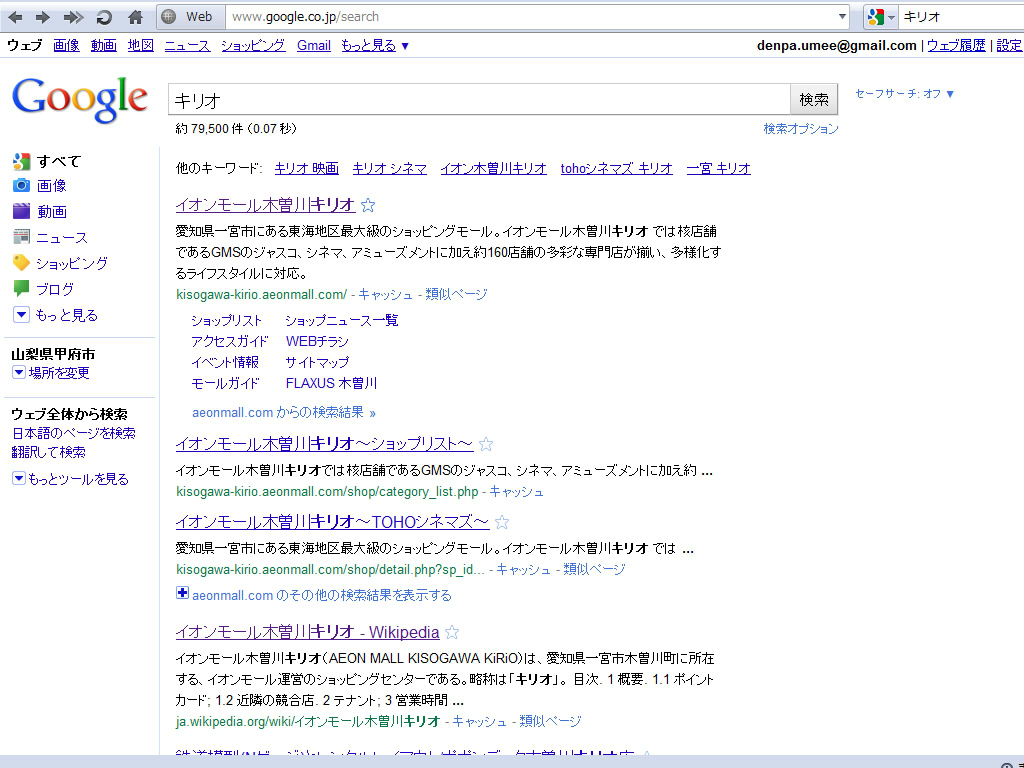Click related keyword 一宮 キリオ
Screen dimensions: 1024x768
point(718,168)
